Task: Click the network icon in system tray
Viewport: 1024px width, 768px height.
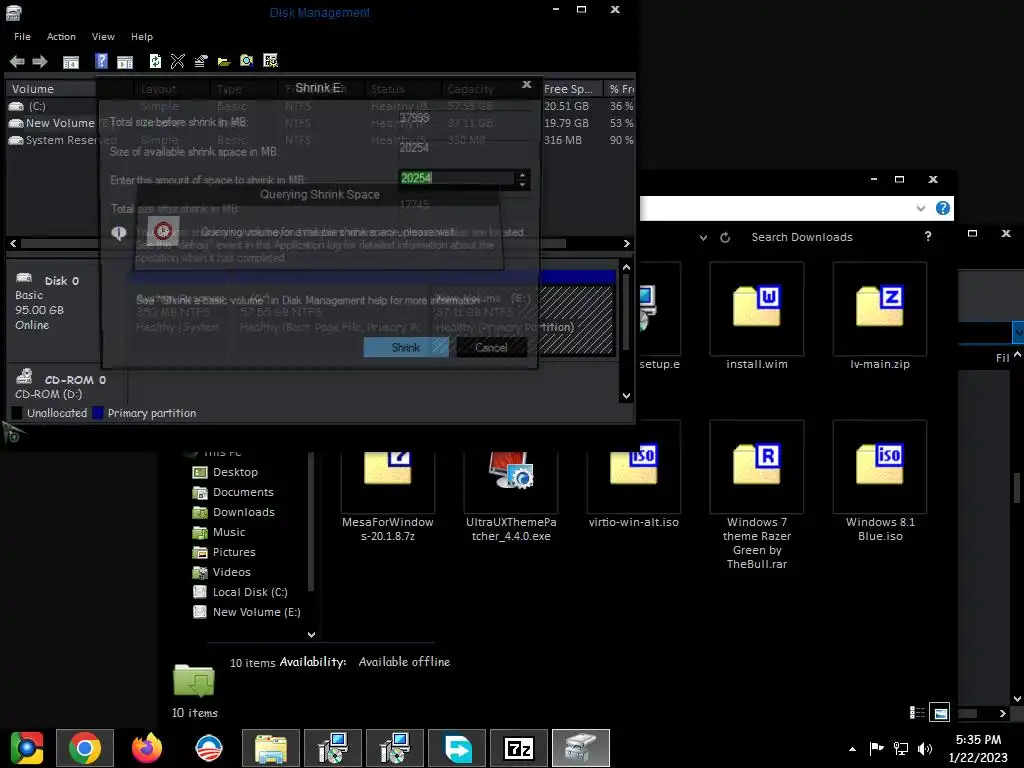Action: click(901, 749)
